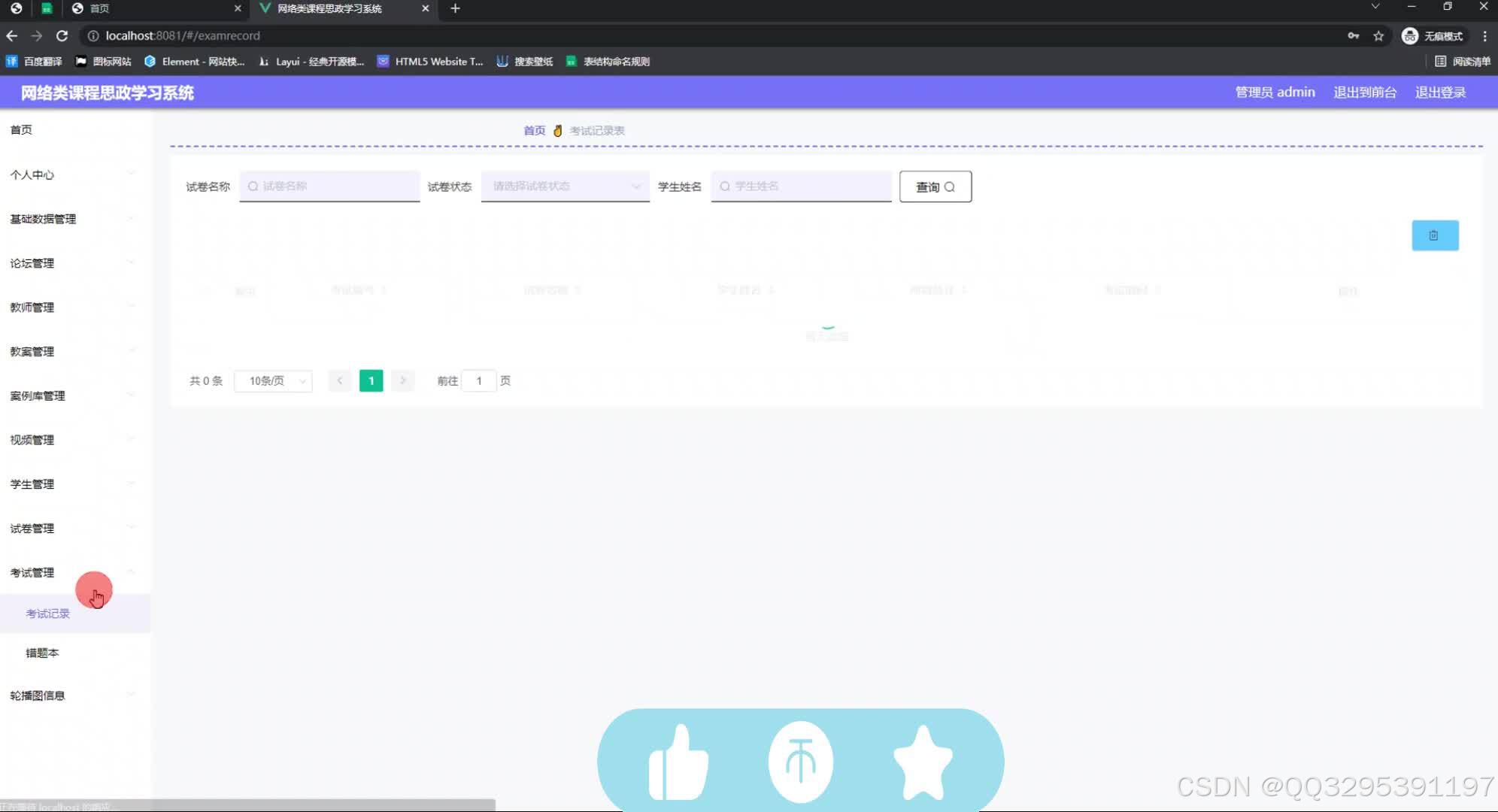Open a new browser tab
The height and width of the screenshot is (812, 1498).
pyautogui.click(x=455, y=8)
